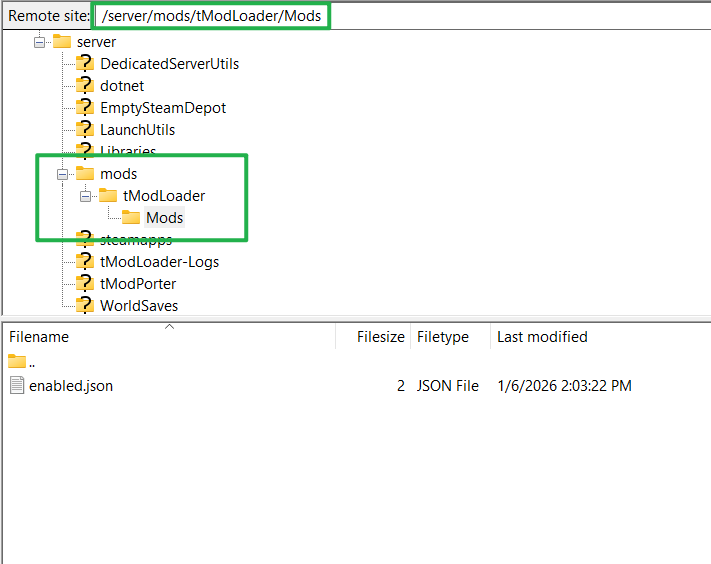Sort files by Filename column

click(x=40, y=337)
